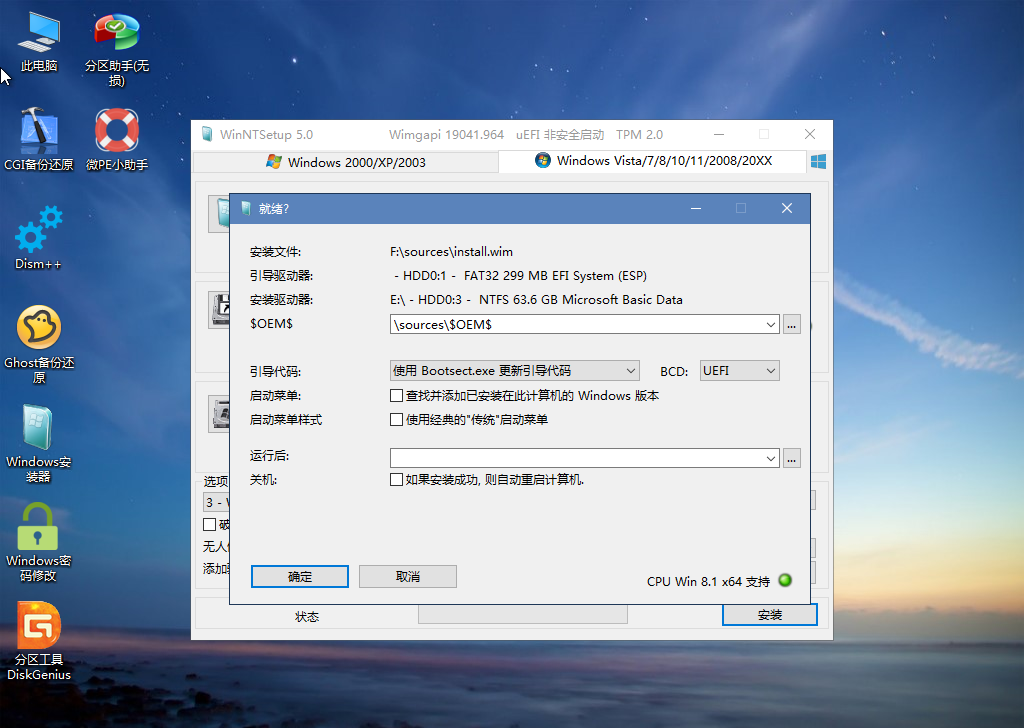The width and height of the screenshot is (1024, 728).
Task: Minimize the WinNTSetup window
Action: (x=719, y=135)
